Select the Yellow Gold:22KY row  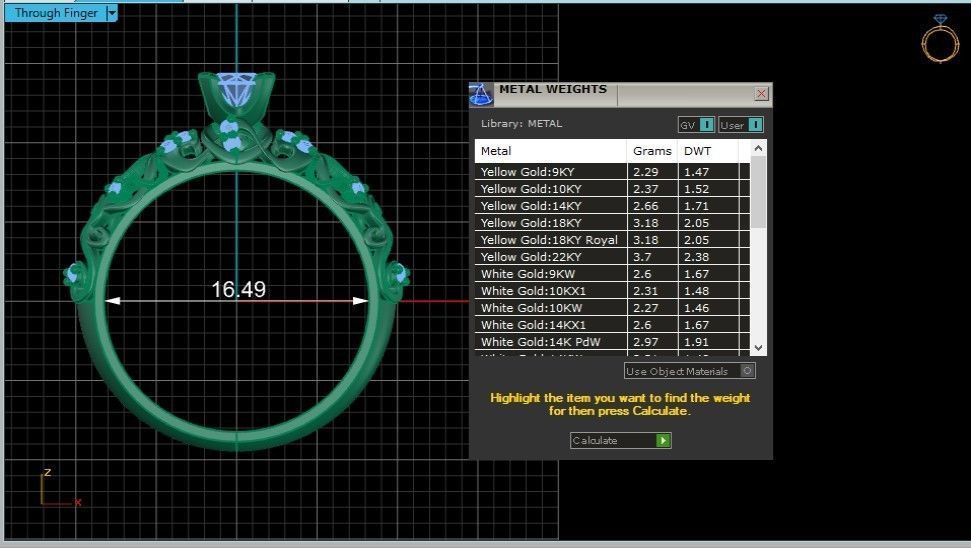point(612,256)
